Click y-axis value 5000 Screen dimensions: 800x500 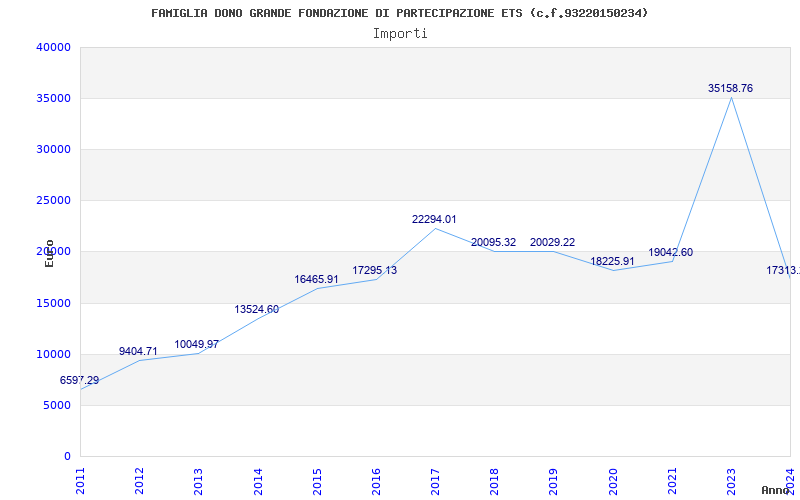[57, 406]
